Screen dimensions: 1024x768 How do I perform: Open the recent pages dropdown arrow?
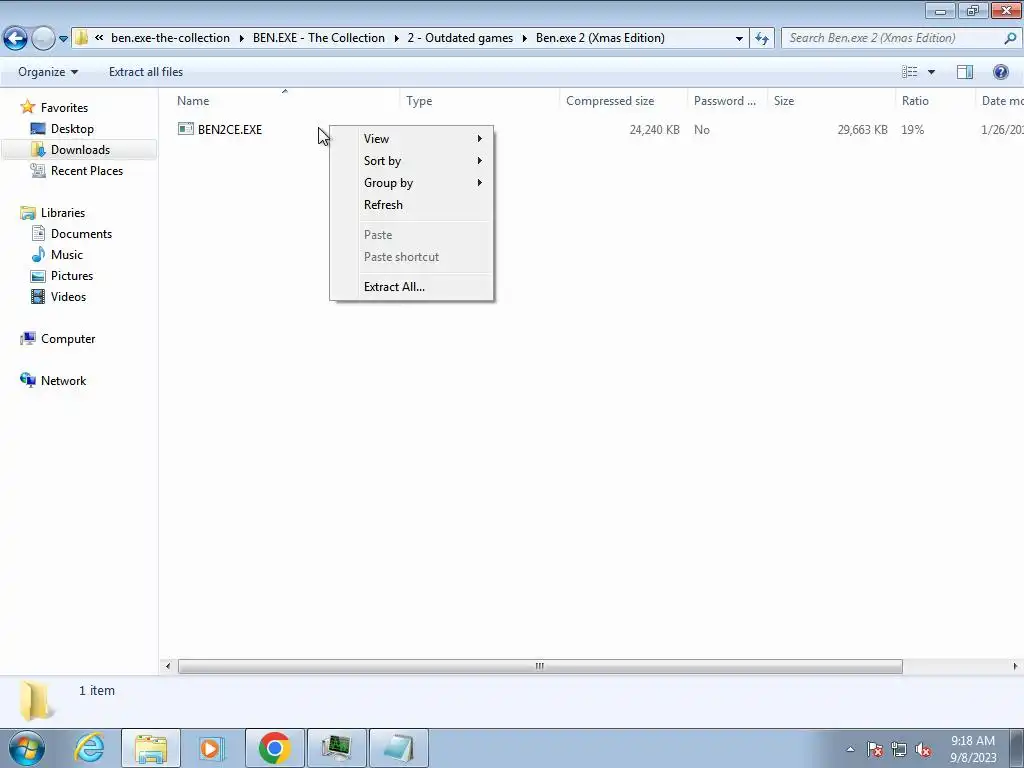63,39
